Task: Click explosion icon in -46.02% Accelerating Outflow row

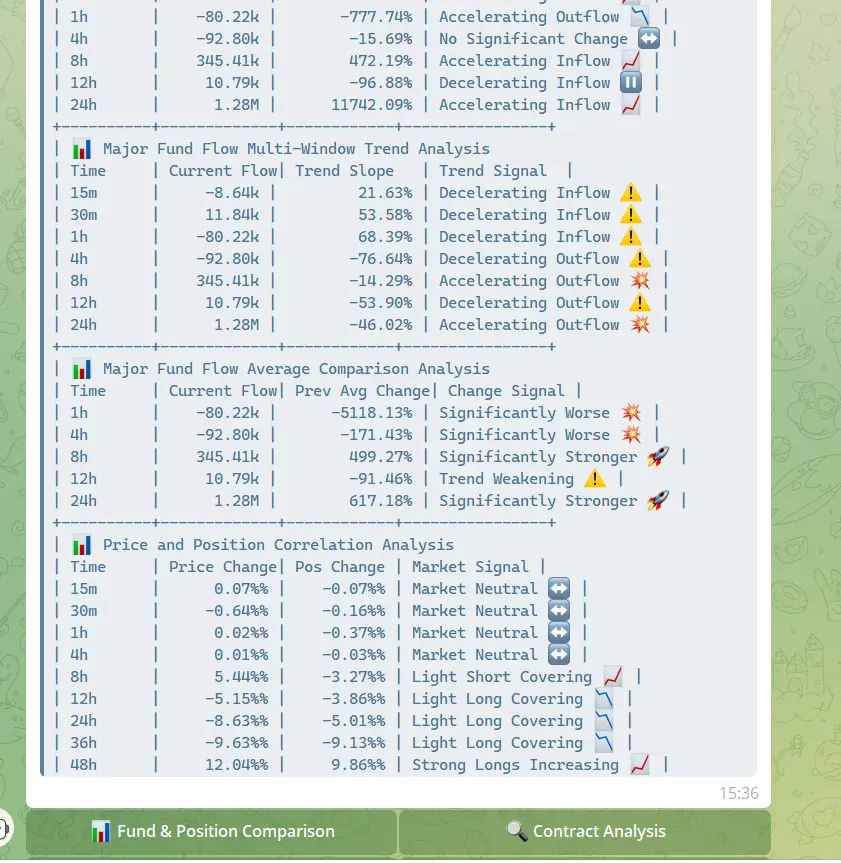Action: 640,325
